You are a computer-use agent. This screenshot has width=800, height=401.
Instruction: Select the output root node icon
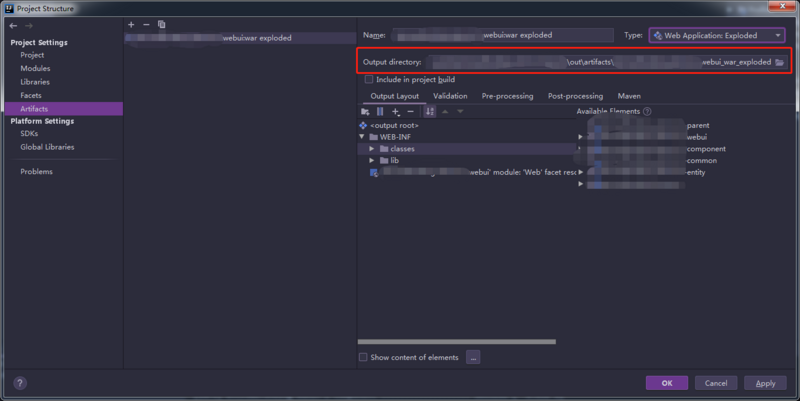pos(363,126)
